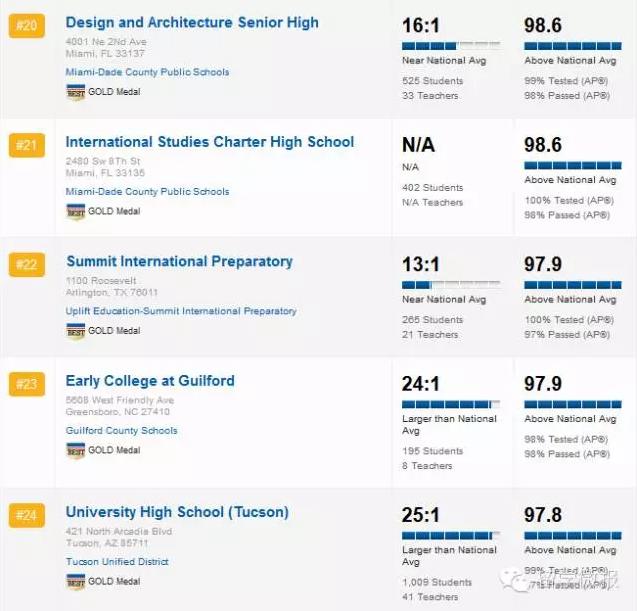Viewport: 637px width, 611px height.
Task: Open University High School (Tucson) page
Action: click(177, 512)
